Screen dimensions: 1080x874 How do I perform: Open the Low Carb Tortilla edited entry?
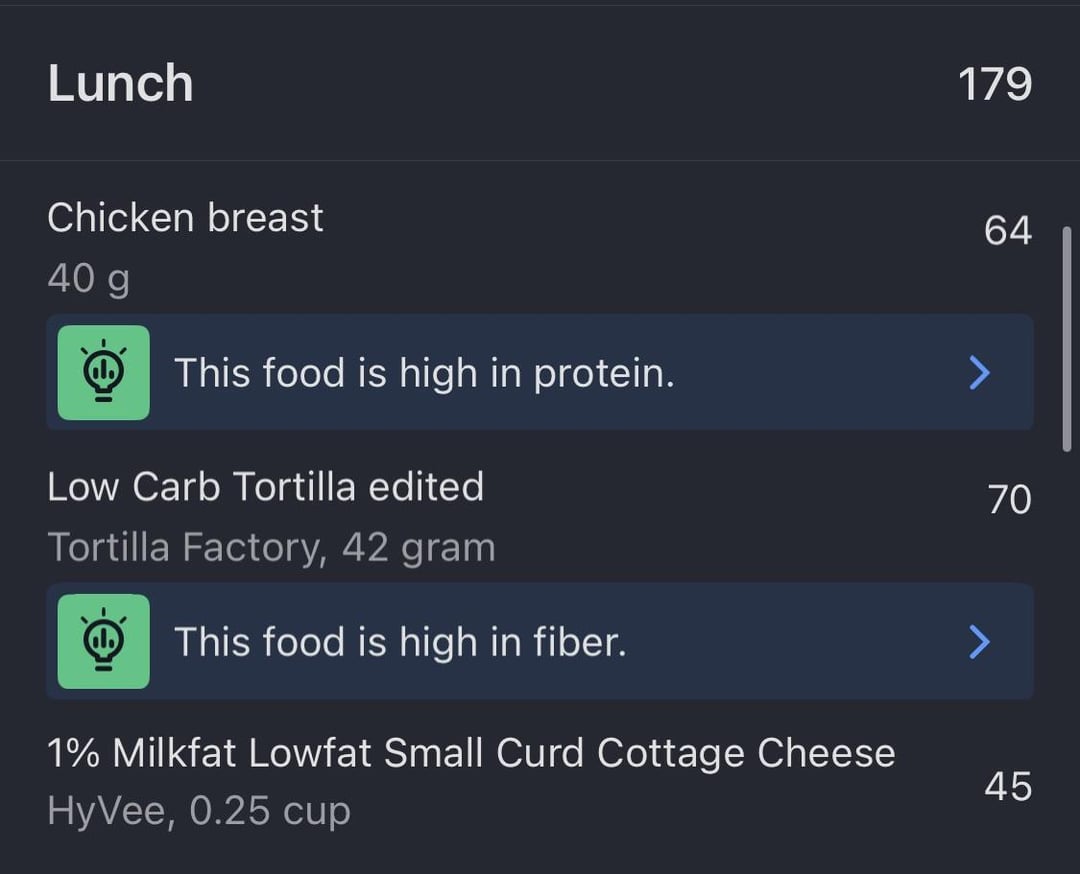click(540, 517)
